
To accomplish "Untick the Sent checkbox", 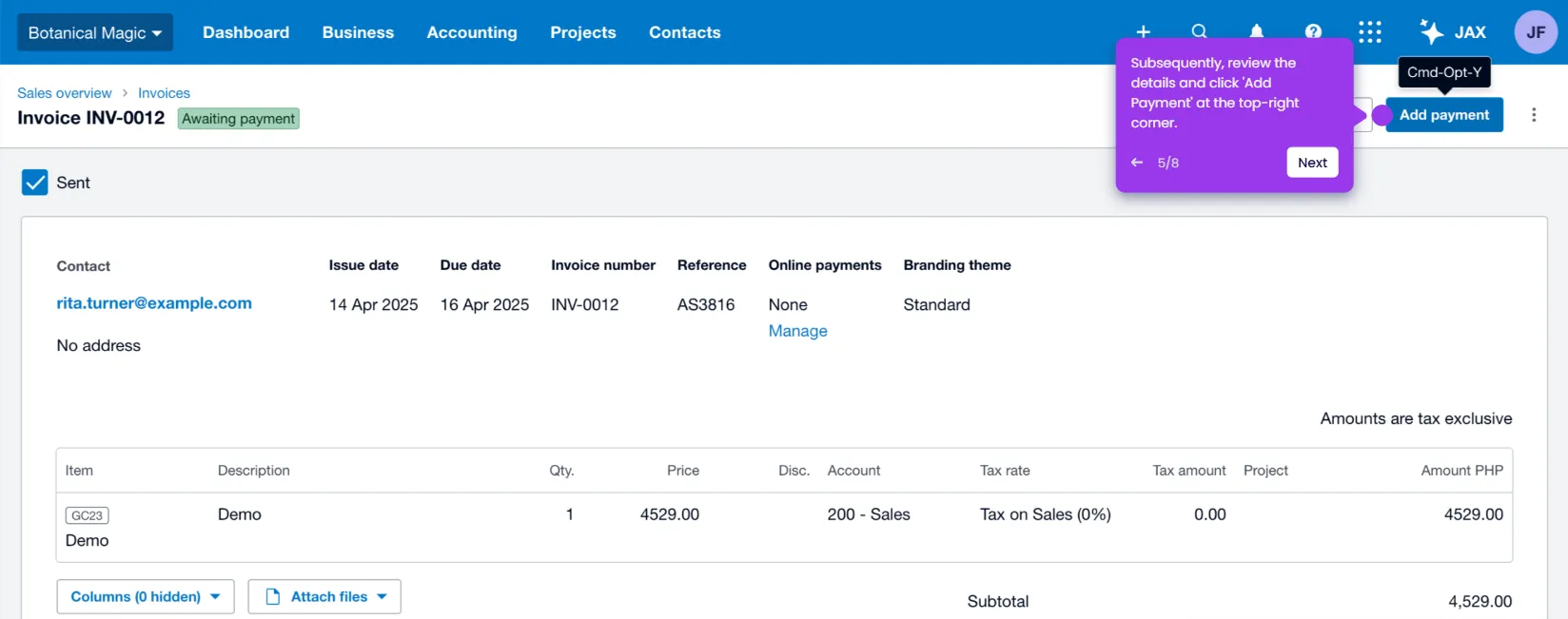I will tap(35, 183).
